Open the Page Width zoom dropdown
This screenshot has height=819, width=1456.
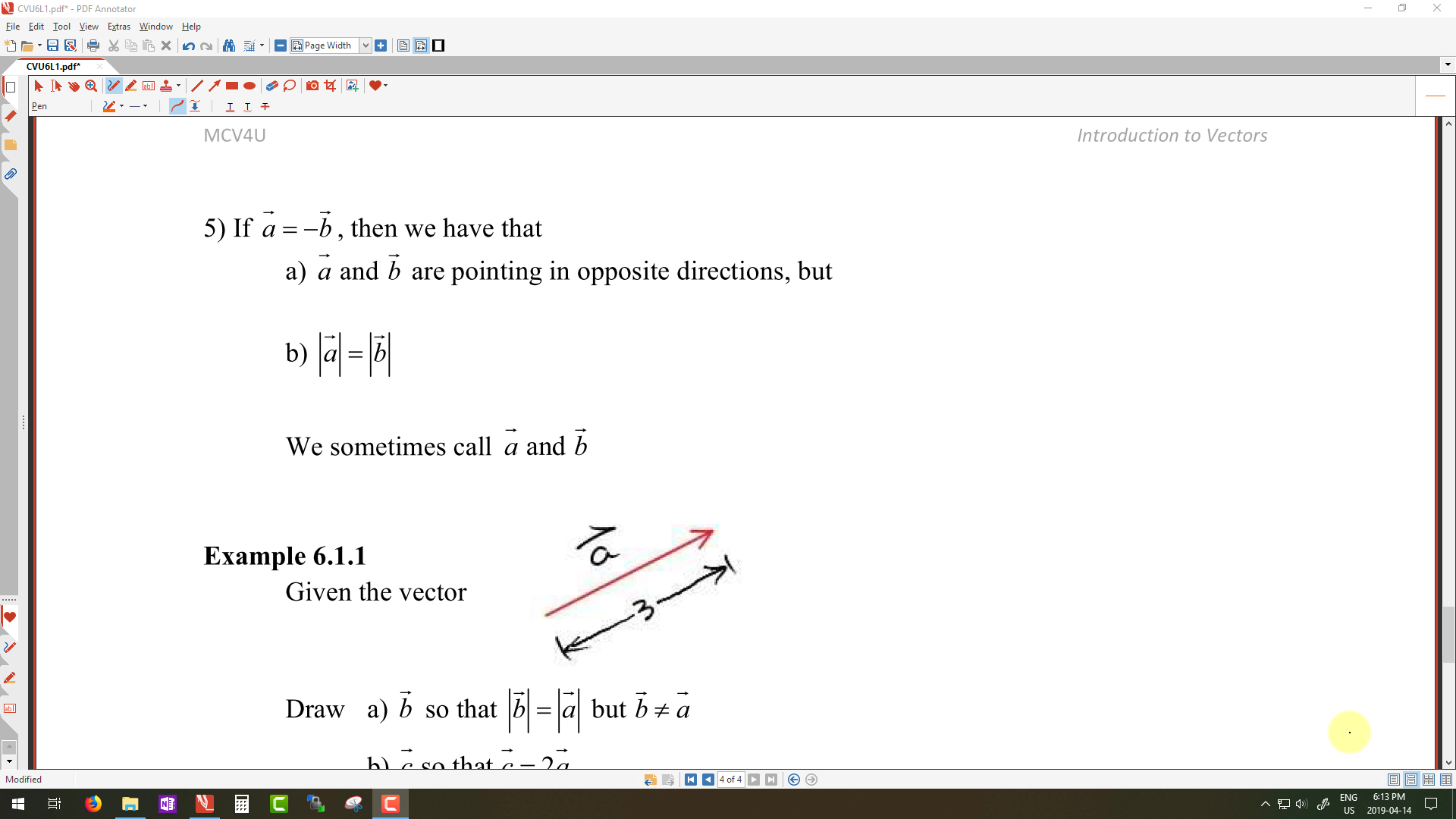(366, 45)
